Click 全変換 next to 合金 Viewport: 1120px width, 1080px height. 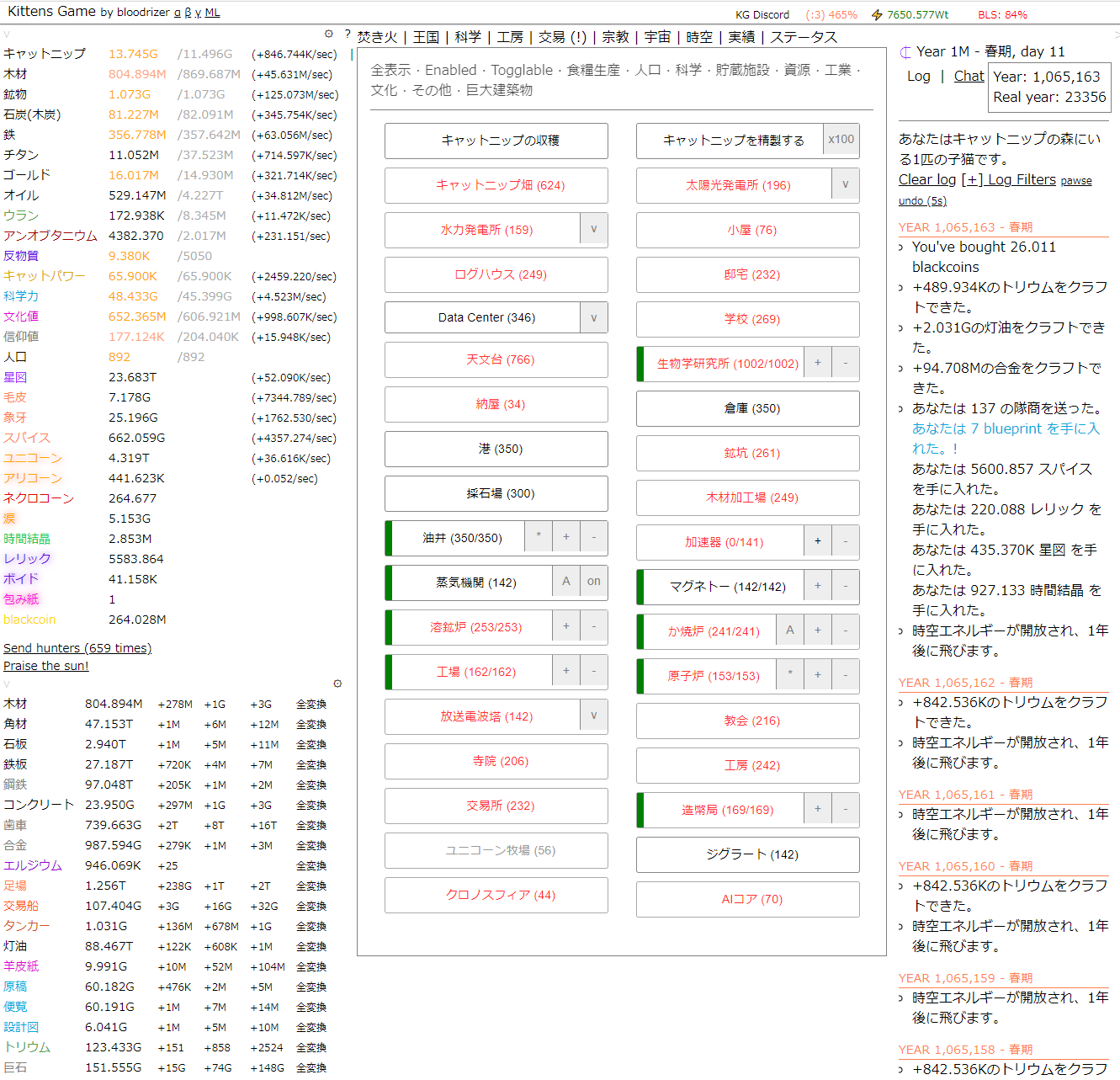pos(310,845)
